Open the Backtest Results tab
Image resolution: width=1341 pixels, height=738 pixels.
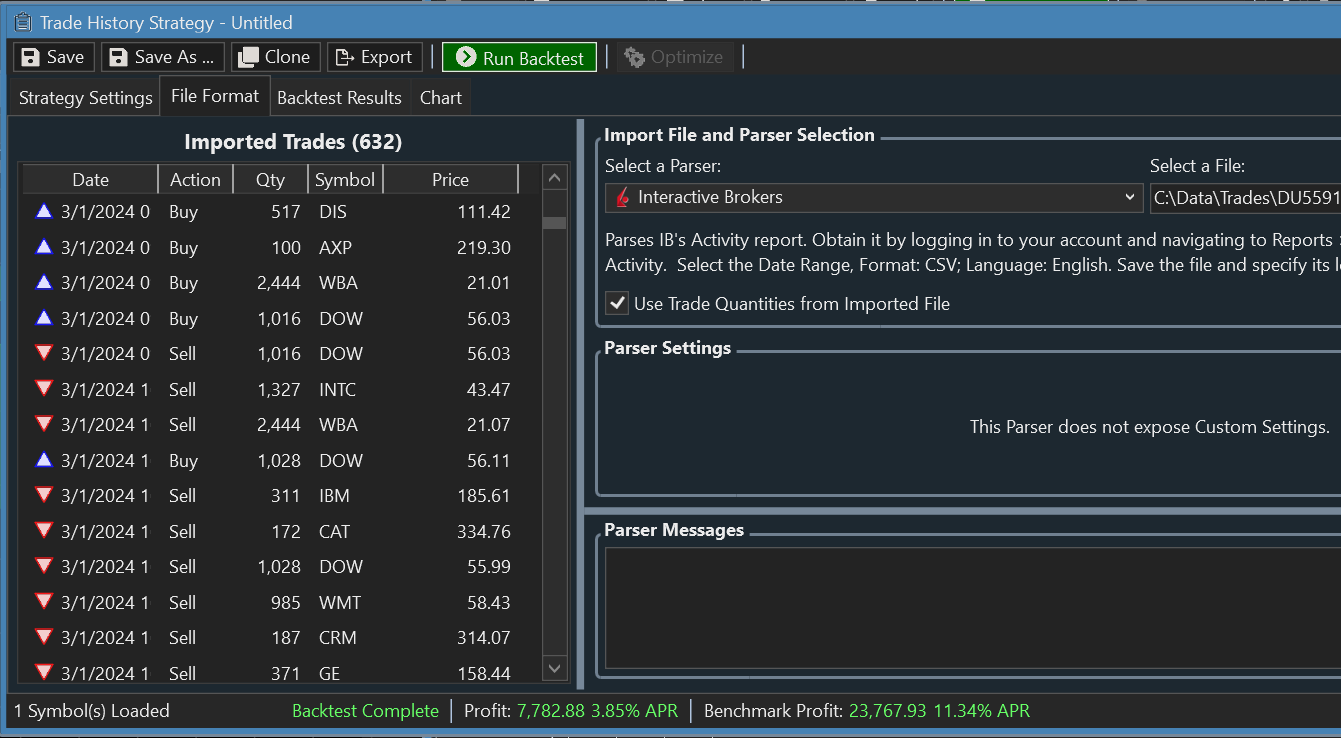(x=339, y=98)
